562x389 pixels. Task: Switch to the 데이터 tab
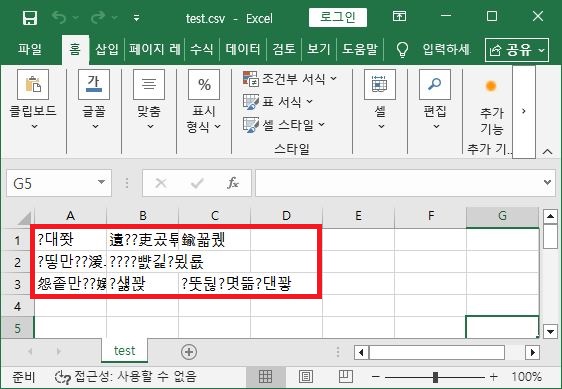click(243, 49)
